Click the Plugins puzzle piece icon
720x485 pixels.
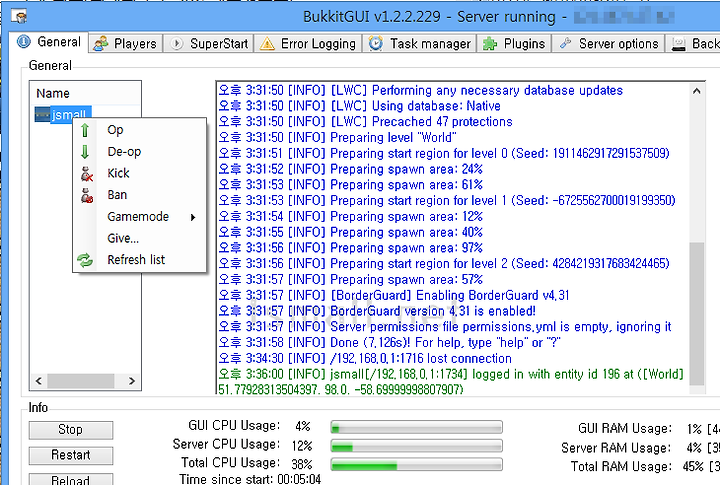(x=490, y=44)
